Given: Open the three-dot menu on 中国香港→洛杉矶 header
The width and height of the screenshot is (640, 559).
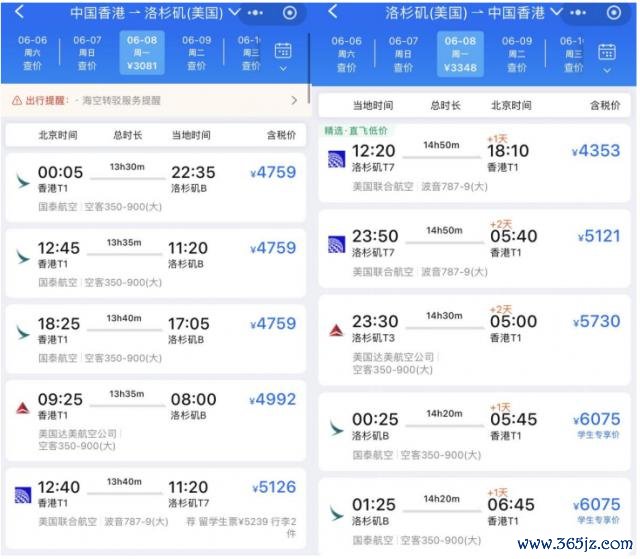Looking at the screenshot, I should [x=256, y=13].
